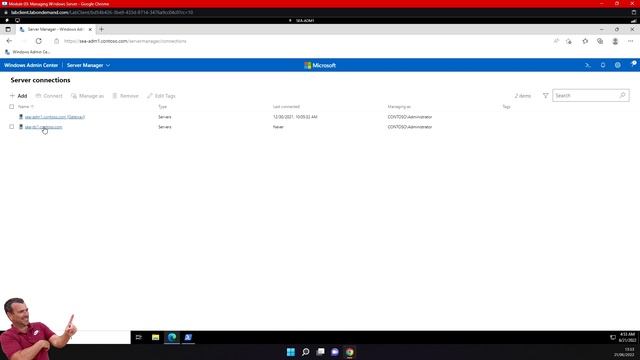Reload the page with Refresh button
Image resolution: width=640 pixels, height=360 pixels.
click(x=38, y=41)
